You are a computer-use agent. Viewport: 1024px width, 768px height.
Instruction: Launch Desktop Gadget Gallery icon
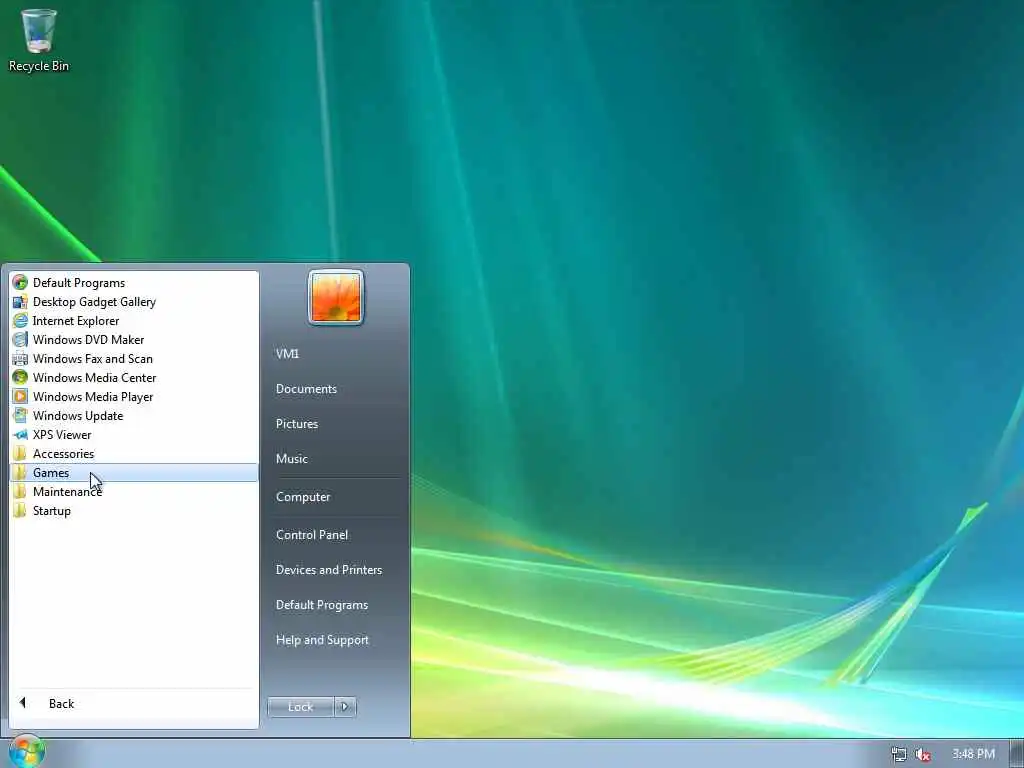tap(20, 302)
